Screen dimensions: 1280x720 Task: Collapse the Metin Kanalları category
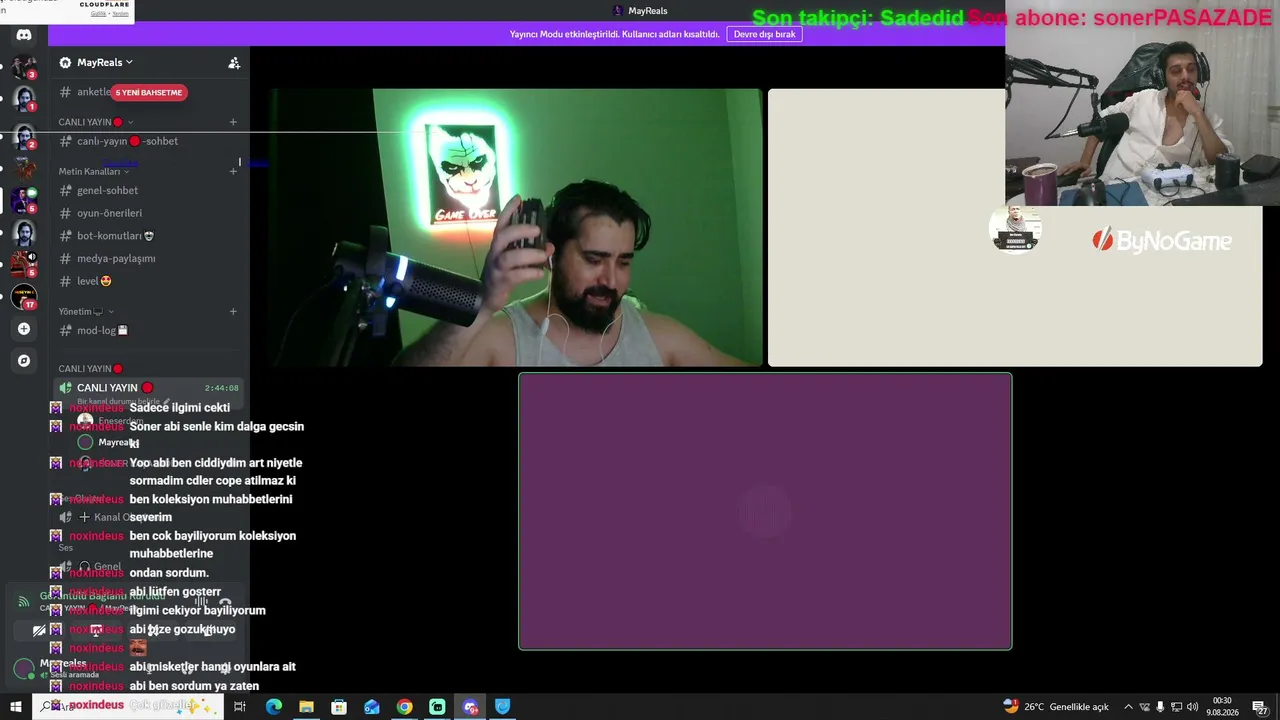coord(94,171)
